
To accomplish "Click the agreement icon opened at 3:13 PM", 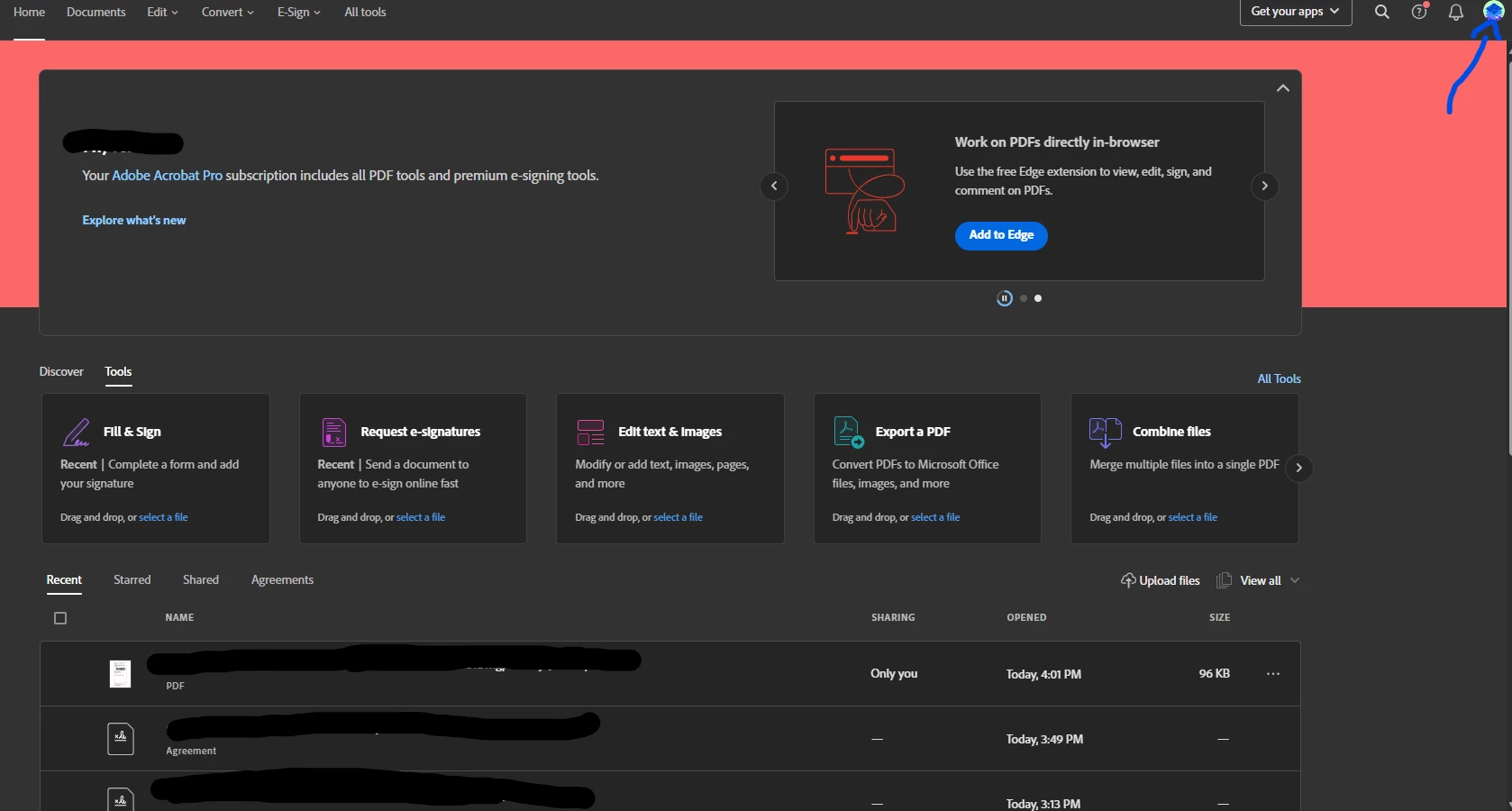I will tap(121, 800).
